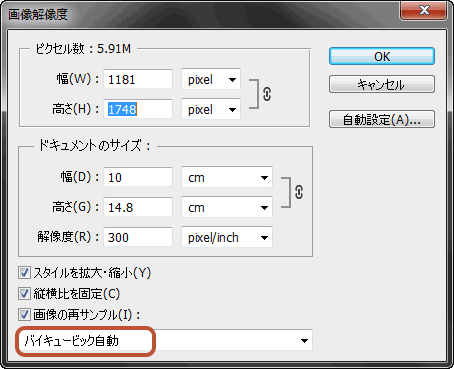
Task: Open 自動設定(A)... auto settings
Action: pyautogui.click(x=382, y=119)
